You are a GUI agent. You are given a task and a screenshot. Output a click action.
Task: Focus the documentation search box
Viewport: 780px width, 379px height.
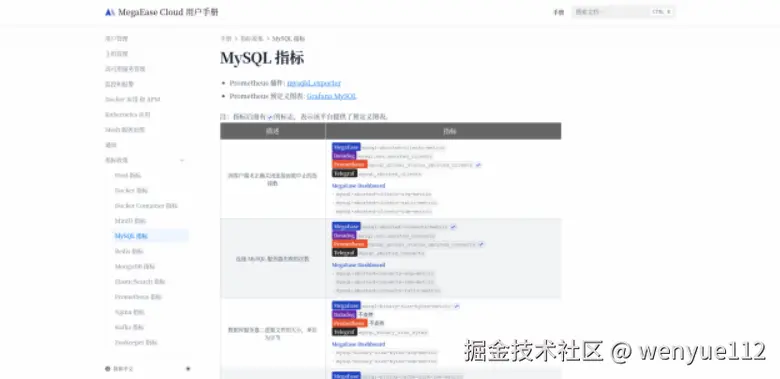pos(623,12)
